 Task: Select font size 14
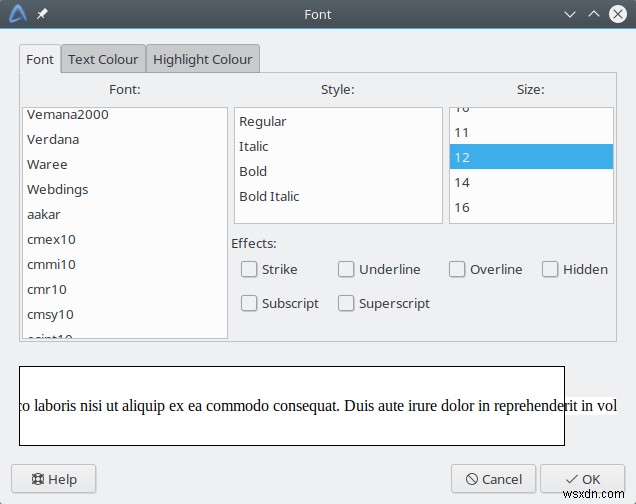tap(462, 182)
